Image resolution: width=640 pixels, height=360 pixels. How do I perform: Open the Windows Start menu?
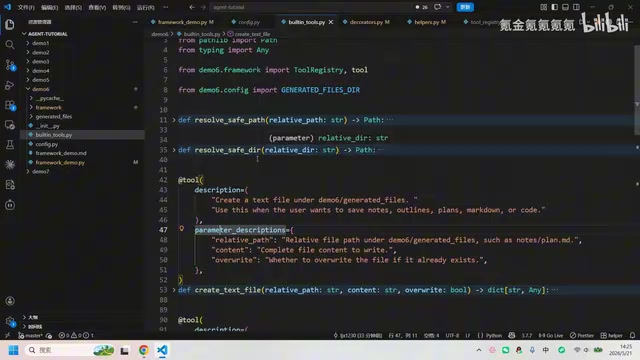[13, 350]
